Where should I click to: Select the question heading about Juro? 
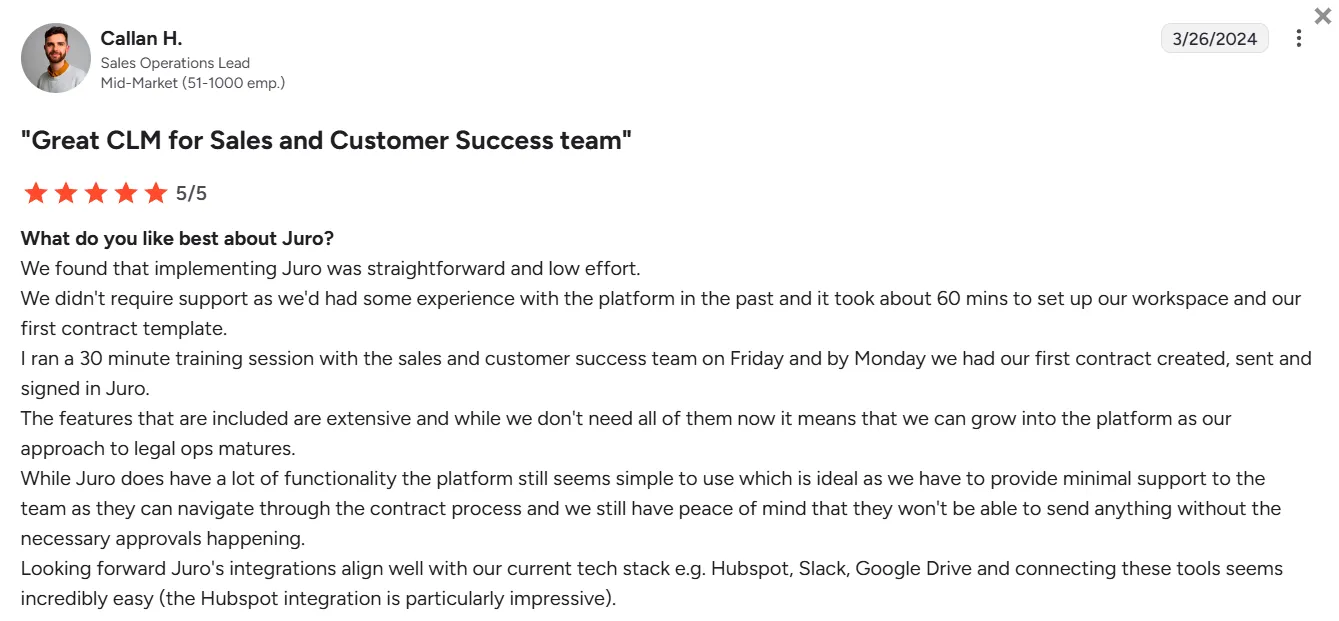click(177, 238)
